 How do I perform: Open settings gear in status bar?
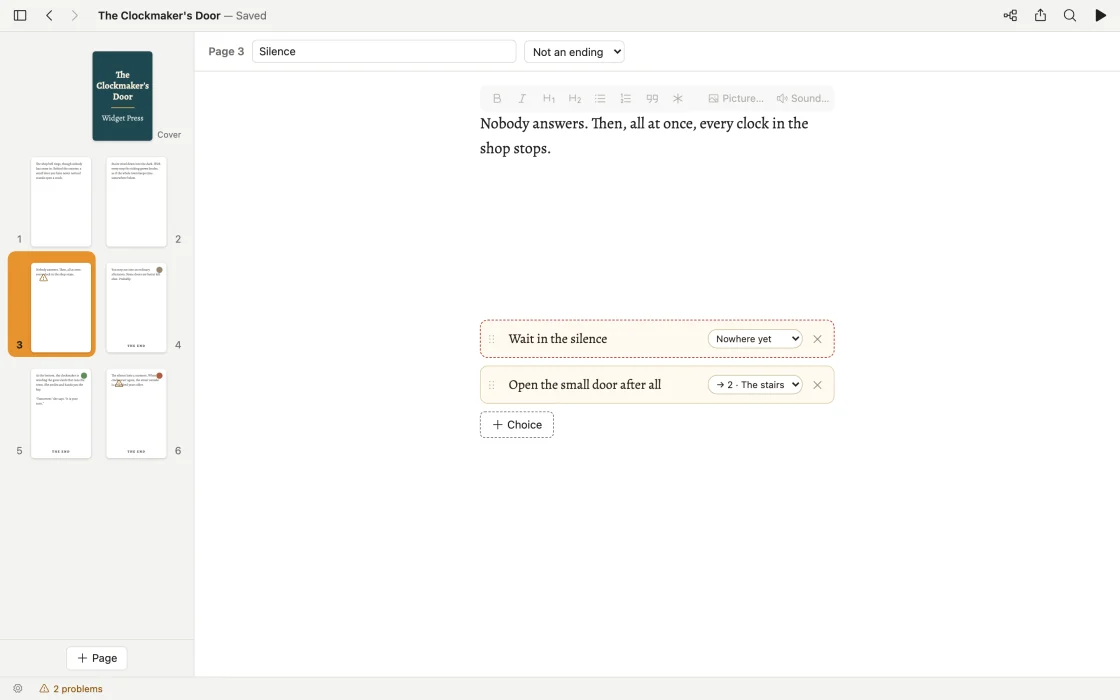18,689
